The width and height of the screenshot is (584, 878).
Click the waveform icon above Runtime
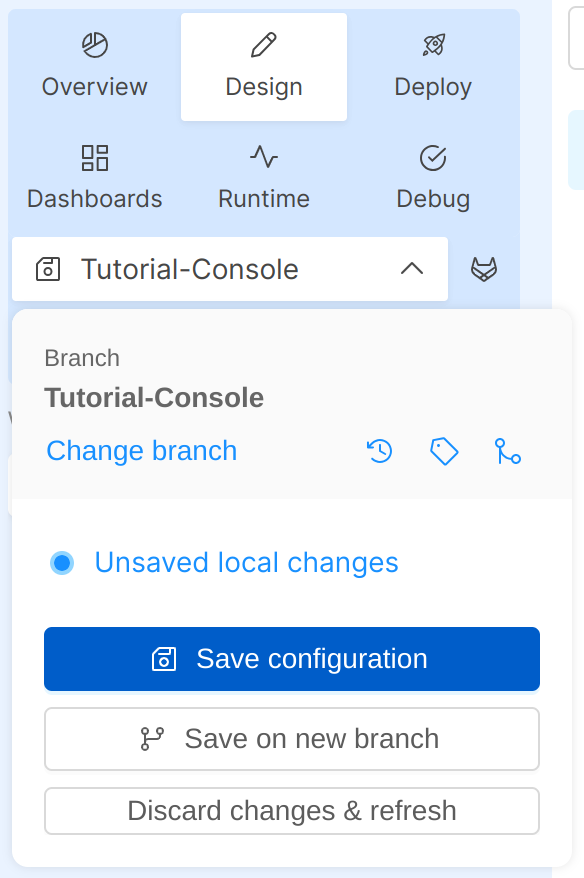263,156
